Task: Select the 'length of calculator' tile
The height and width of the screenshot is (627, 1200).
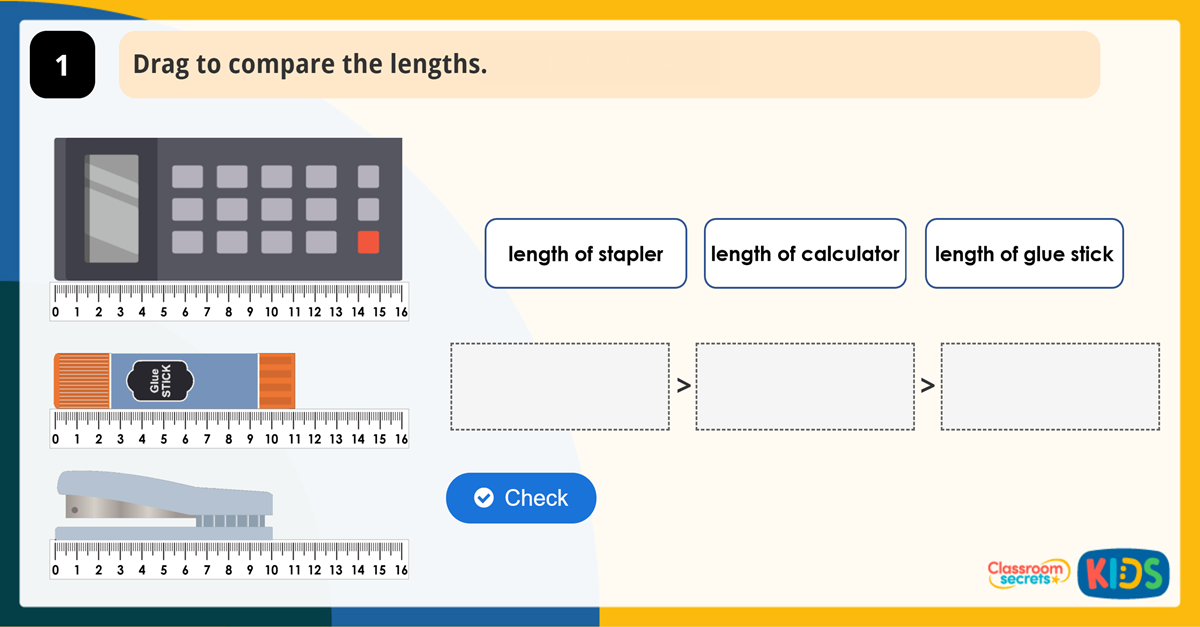Action: (x=805, y=253)
